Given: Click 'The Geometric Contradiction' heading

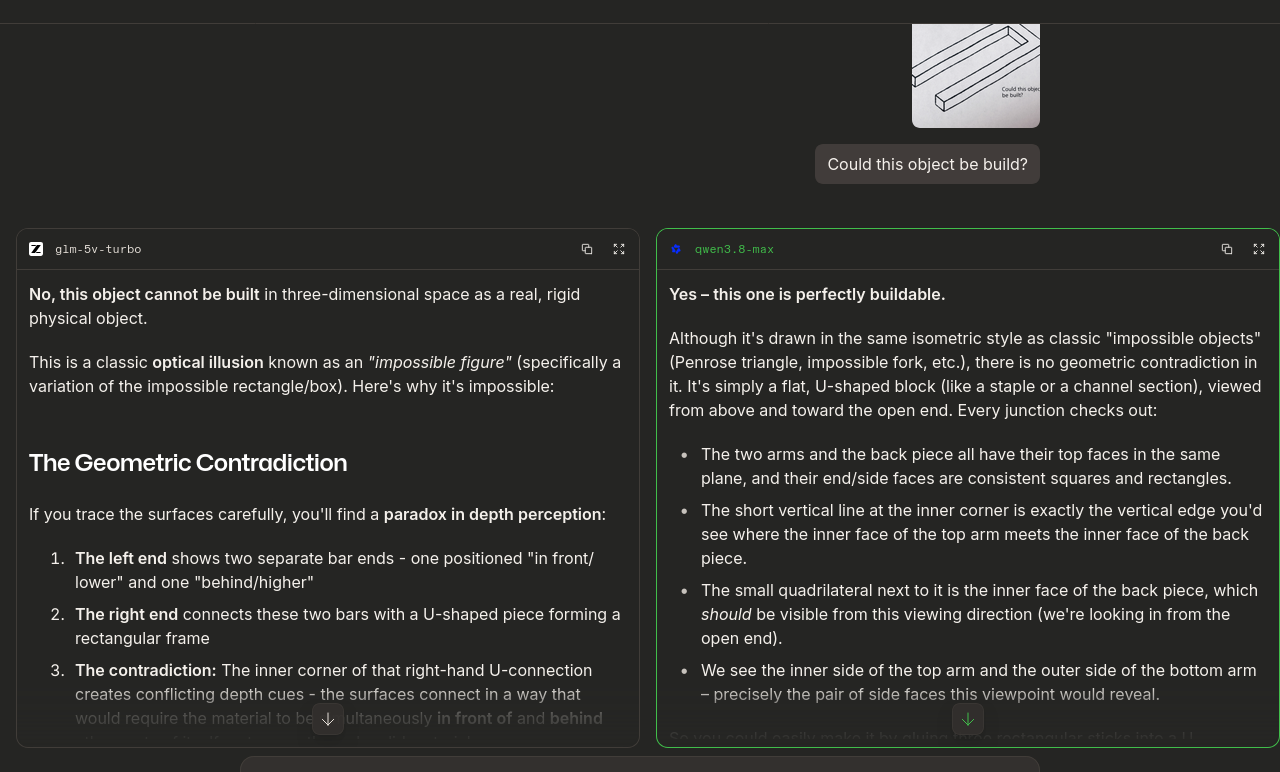Looking at the screenshot, I should [x=188, y=462].
